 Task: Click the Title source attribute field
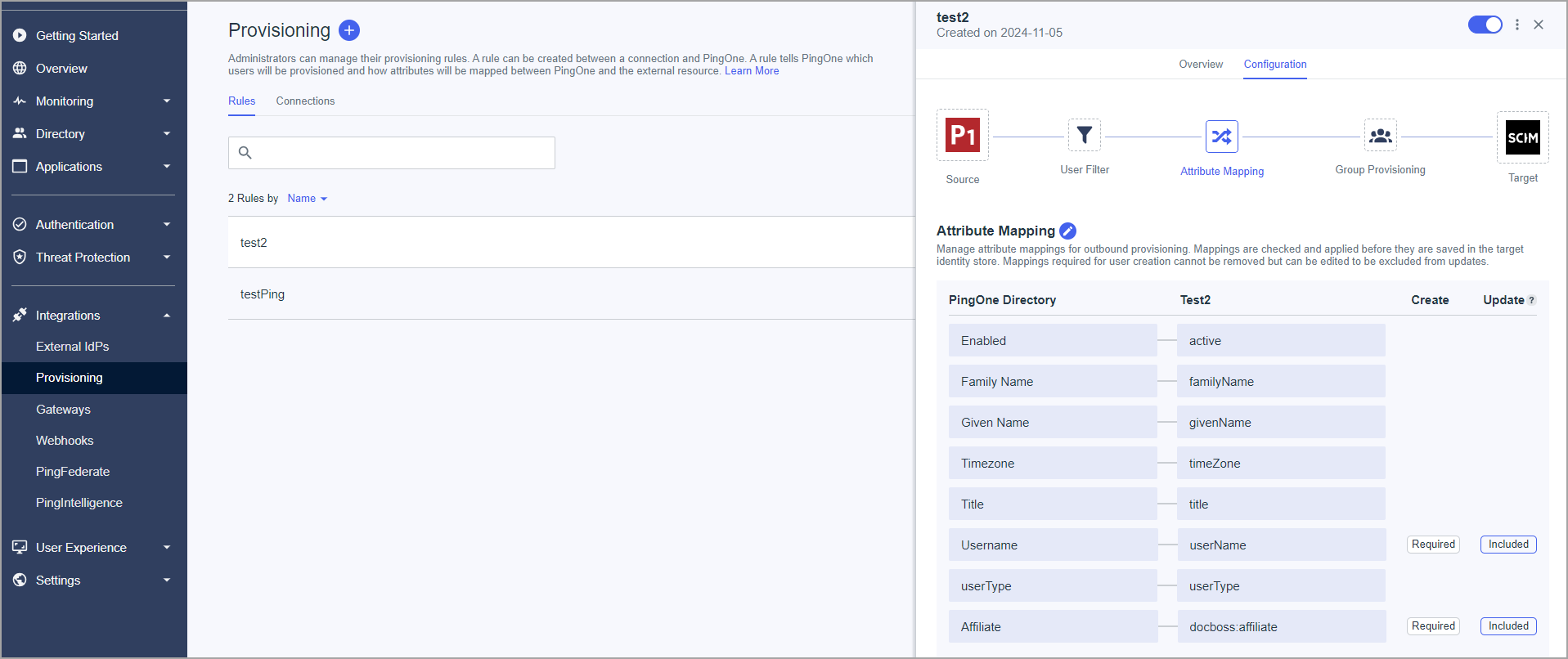coord(1053,504)
